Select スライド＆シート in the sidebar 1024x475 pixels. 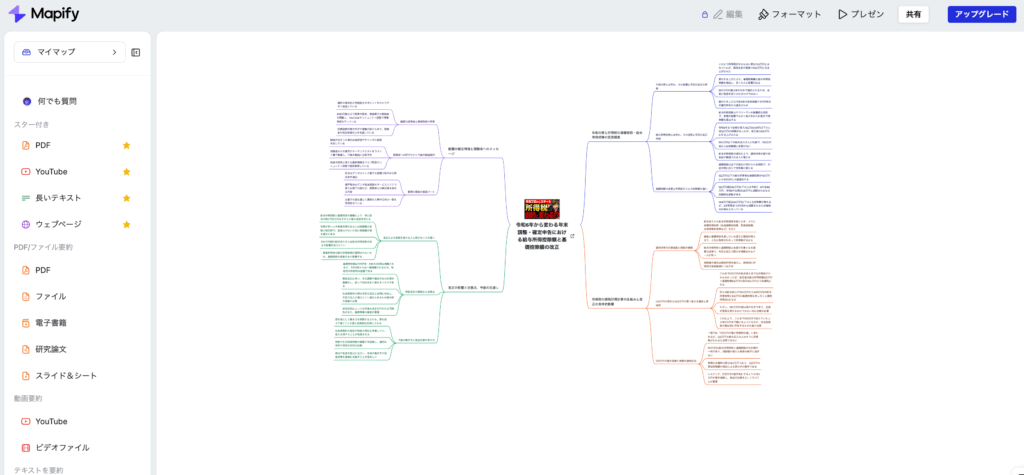[x=65, y=375]
